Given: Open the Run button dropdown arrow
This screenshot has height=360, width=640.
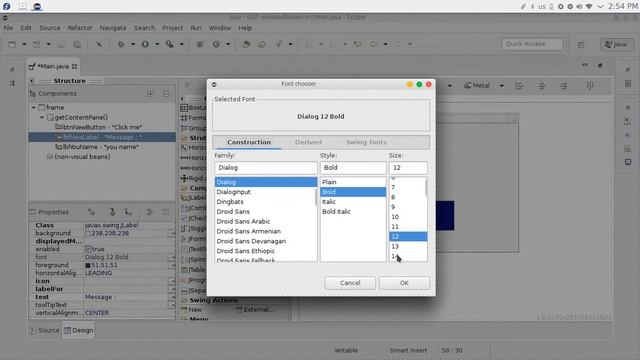Looking at the screenshot, I should coord(157,44).
